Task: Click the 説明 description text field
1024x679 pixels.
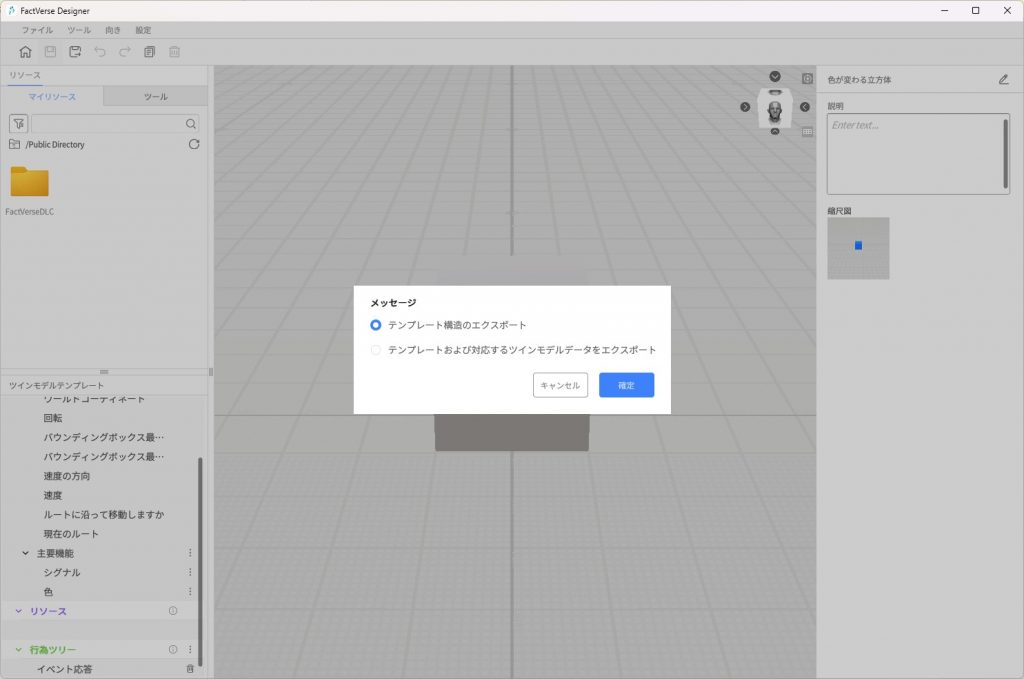Action: coord(915,153)
